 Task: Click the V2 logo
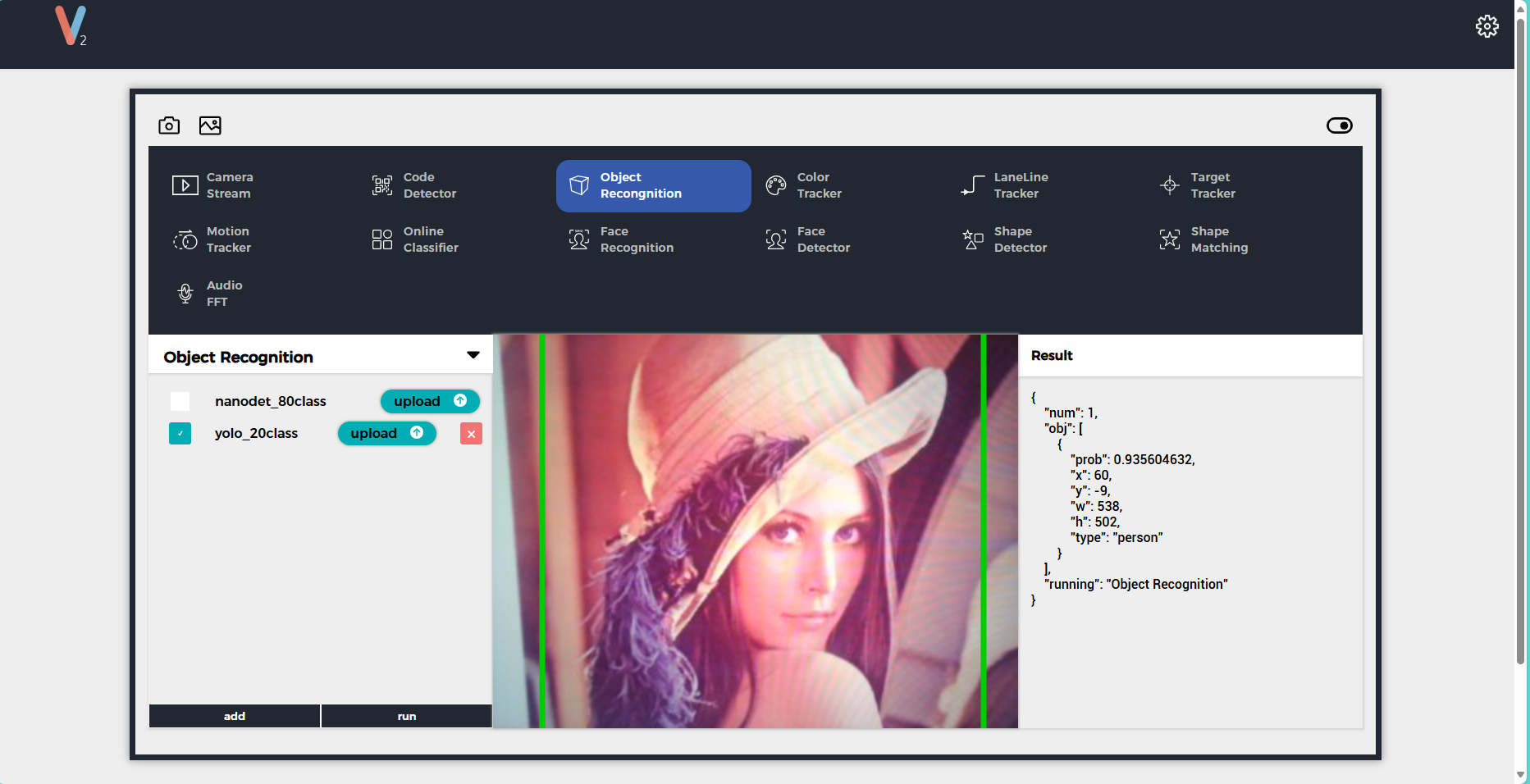(71, 26)
